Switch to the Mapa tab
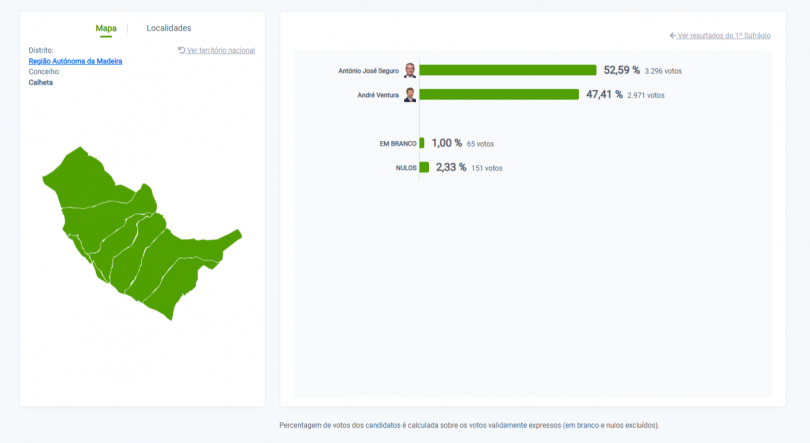810x443 pixels. (x=106, y=28)
